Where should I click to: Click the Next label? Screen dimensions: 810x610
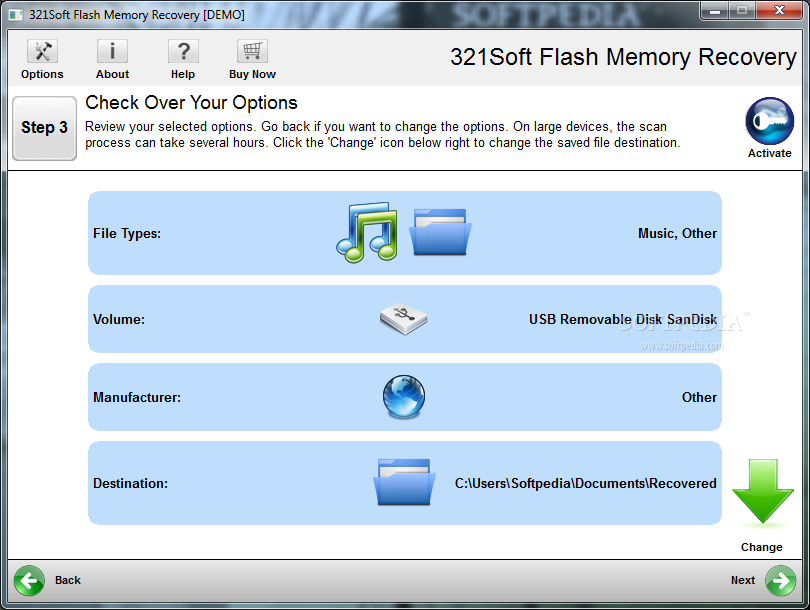(743, 581)
